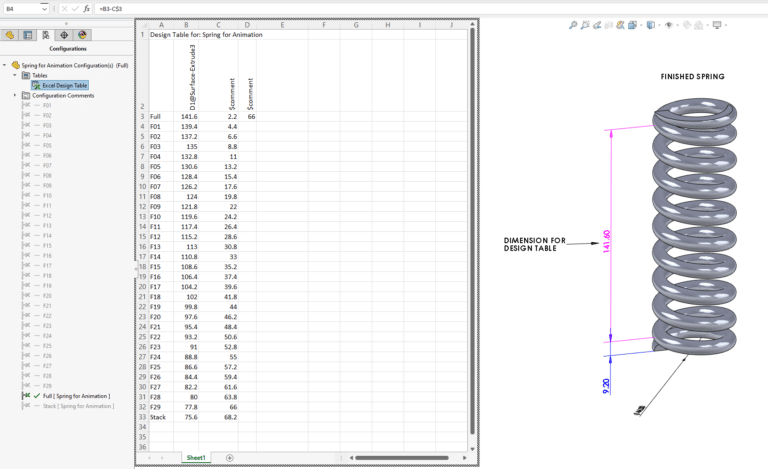Open the View Settings monitor dropdown
768x469 pixels.
pyautogui.click(x=716, y=25)
